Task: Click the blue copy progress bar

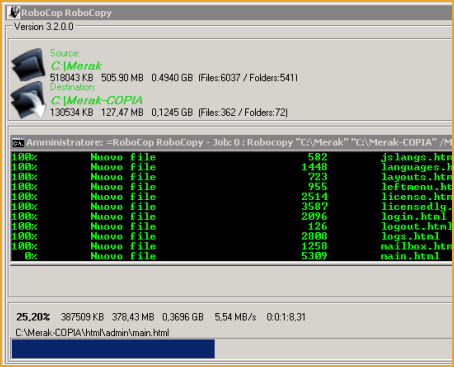Action: click(x=113, y=349)
